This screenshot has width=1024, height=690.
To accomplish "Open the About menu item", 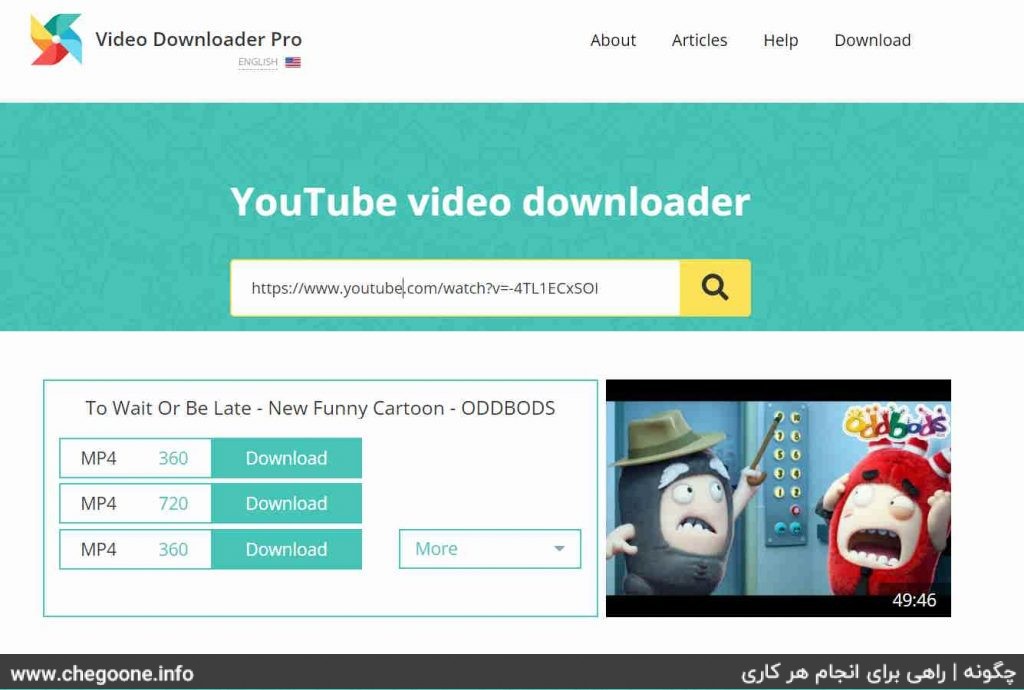I will [x=613, y=40].
